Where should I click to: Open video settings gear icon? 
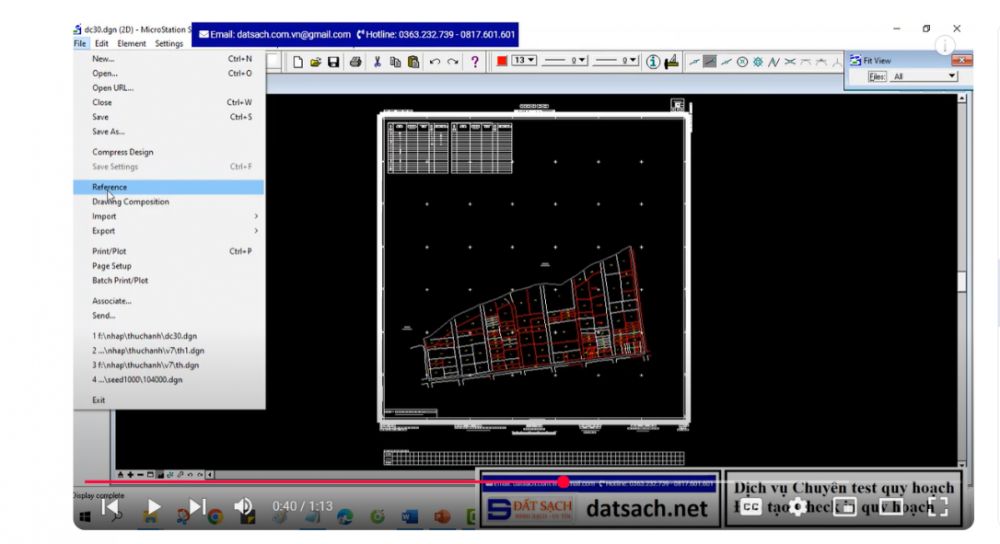click(x=797, y=507)
